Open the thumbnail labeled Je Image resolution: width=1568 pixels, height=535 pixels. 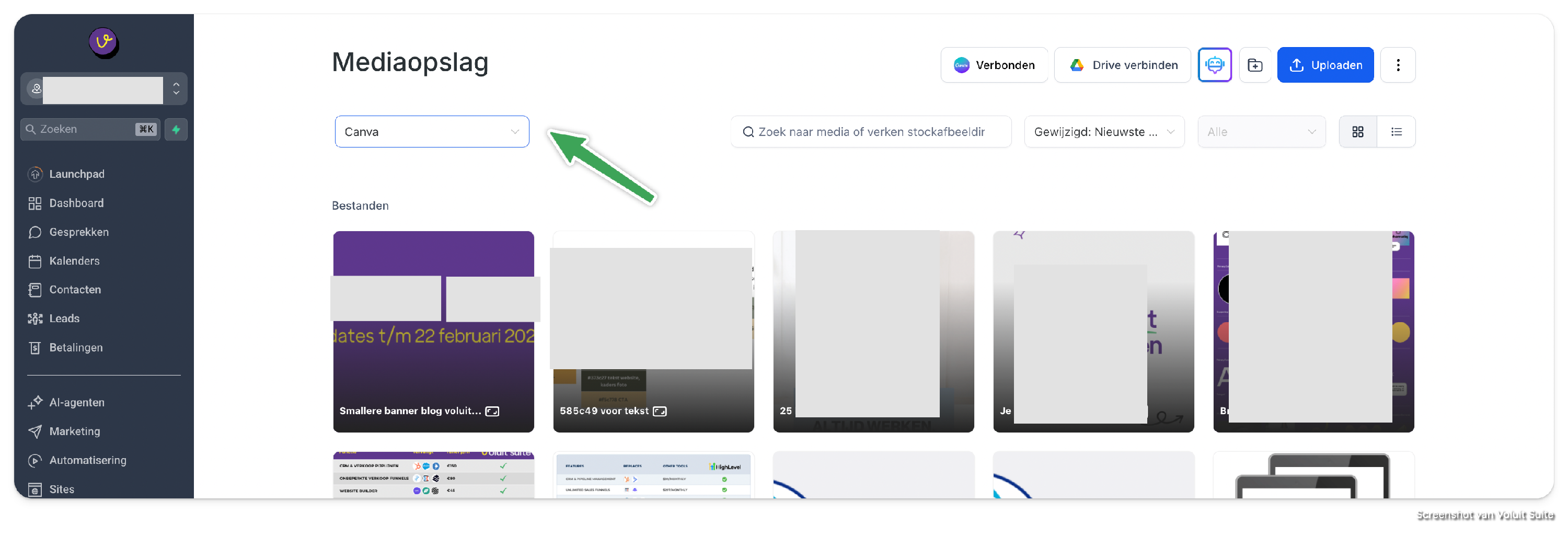(1093, 332)
